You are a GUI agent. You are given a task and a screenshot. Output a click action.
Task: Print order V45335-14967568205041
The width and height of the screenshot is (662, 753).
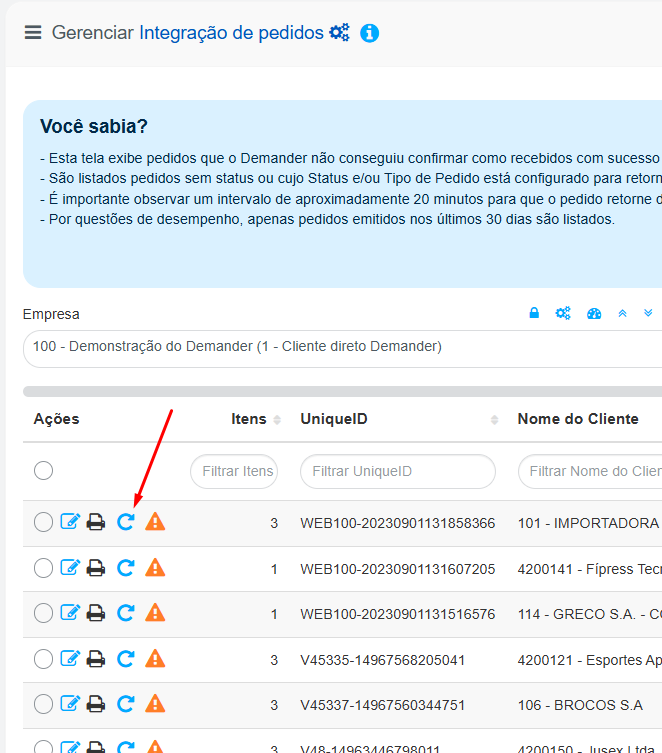[x=96, y=659]
